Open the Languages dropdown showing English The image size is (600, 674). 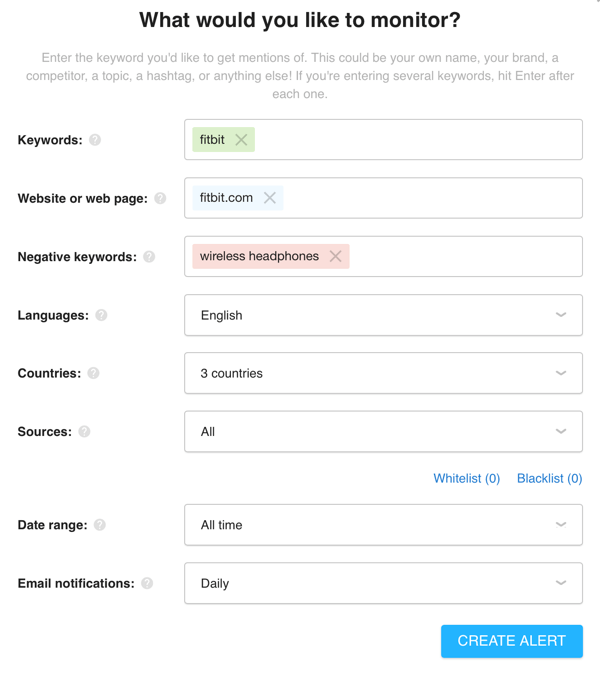(x=383, y=315)
